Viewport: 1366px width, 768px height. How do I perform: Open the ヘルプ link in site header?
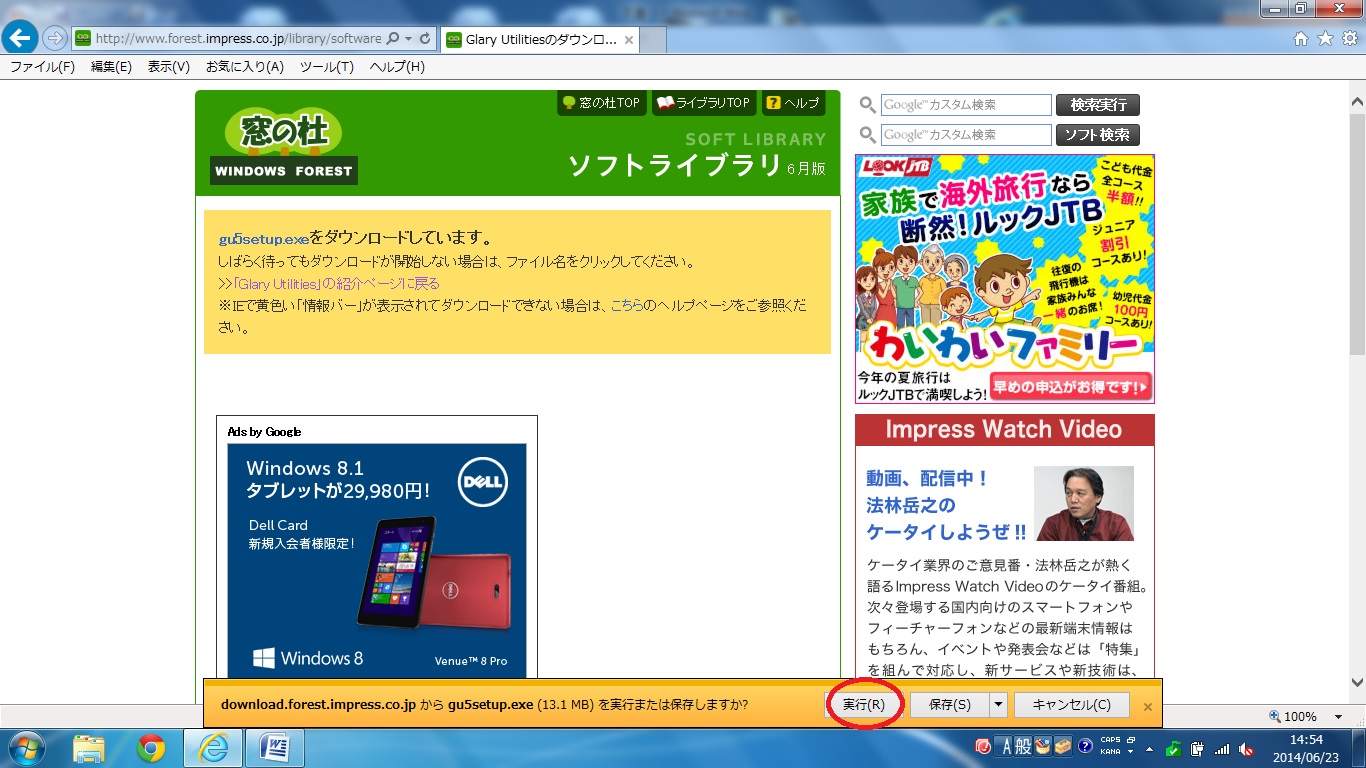point(793,103)
